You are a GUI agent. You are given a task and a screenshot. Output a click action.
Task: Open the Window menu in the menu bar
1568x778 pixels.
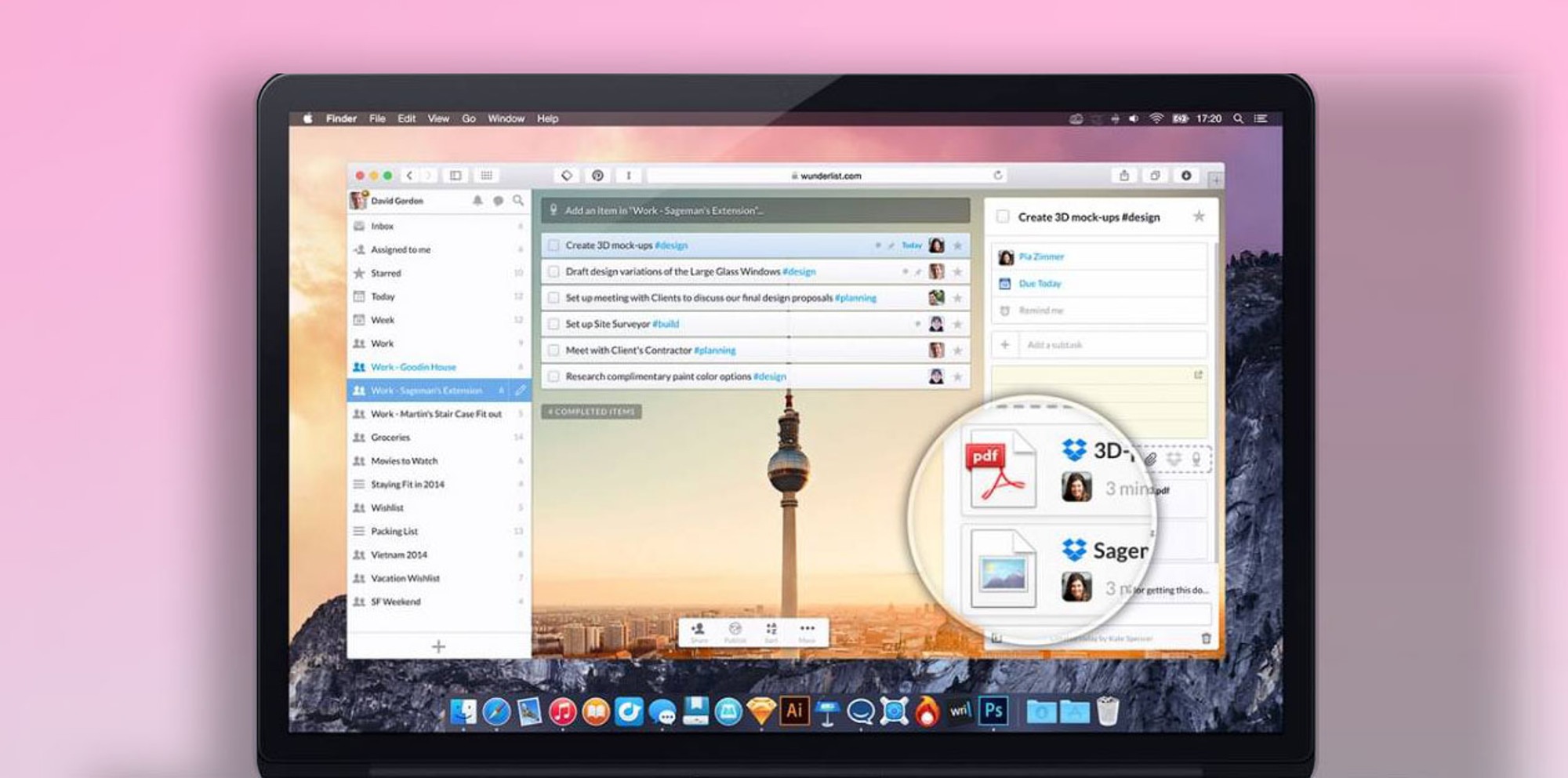tap(506, 118)
